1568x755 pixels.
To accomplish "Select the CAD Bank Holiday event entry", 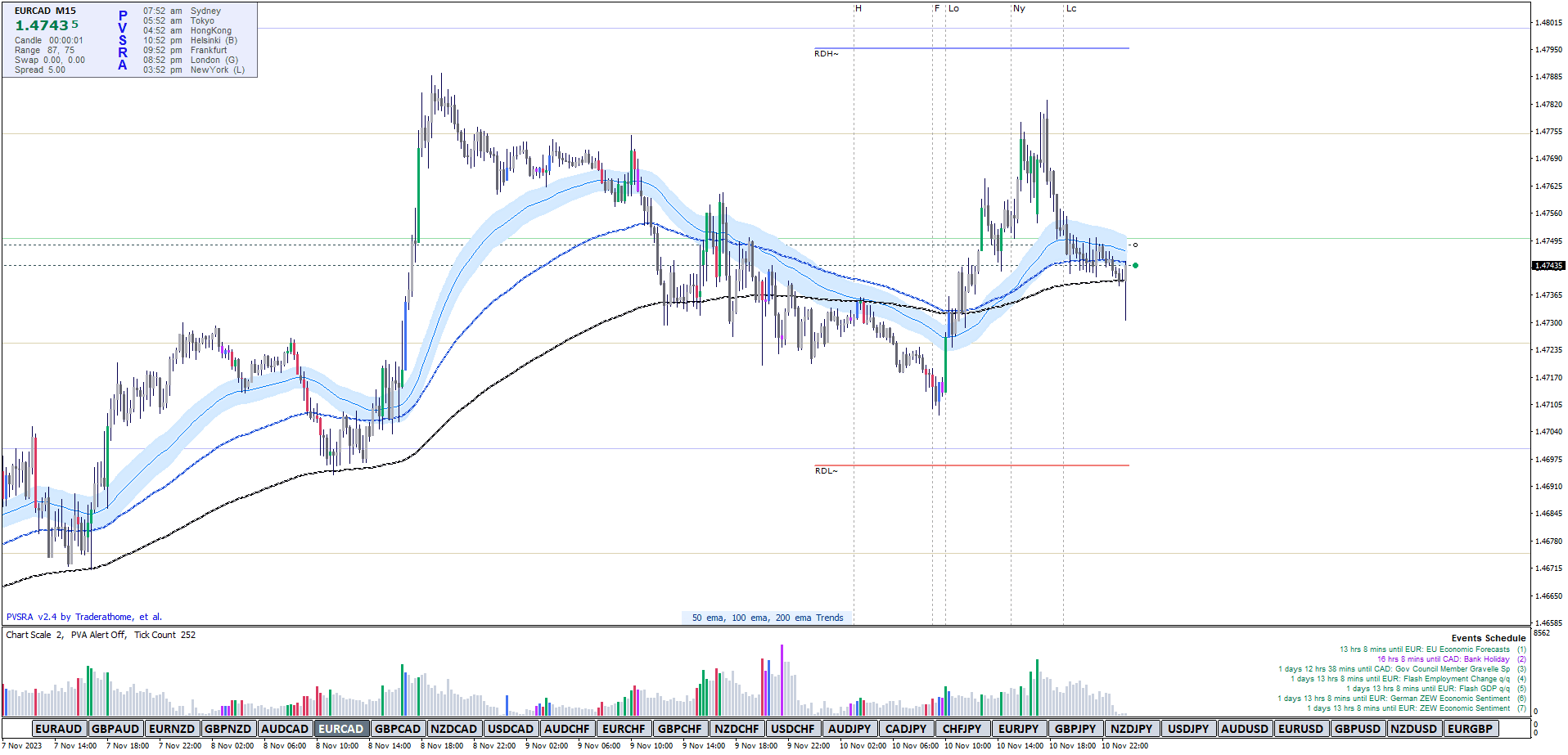I will coord(1443,659).
